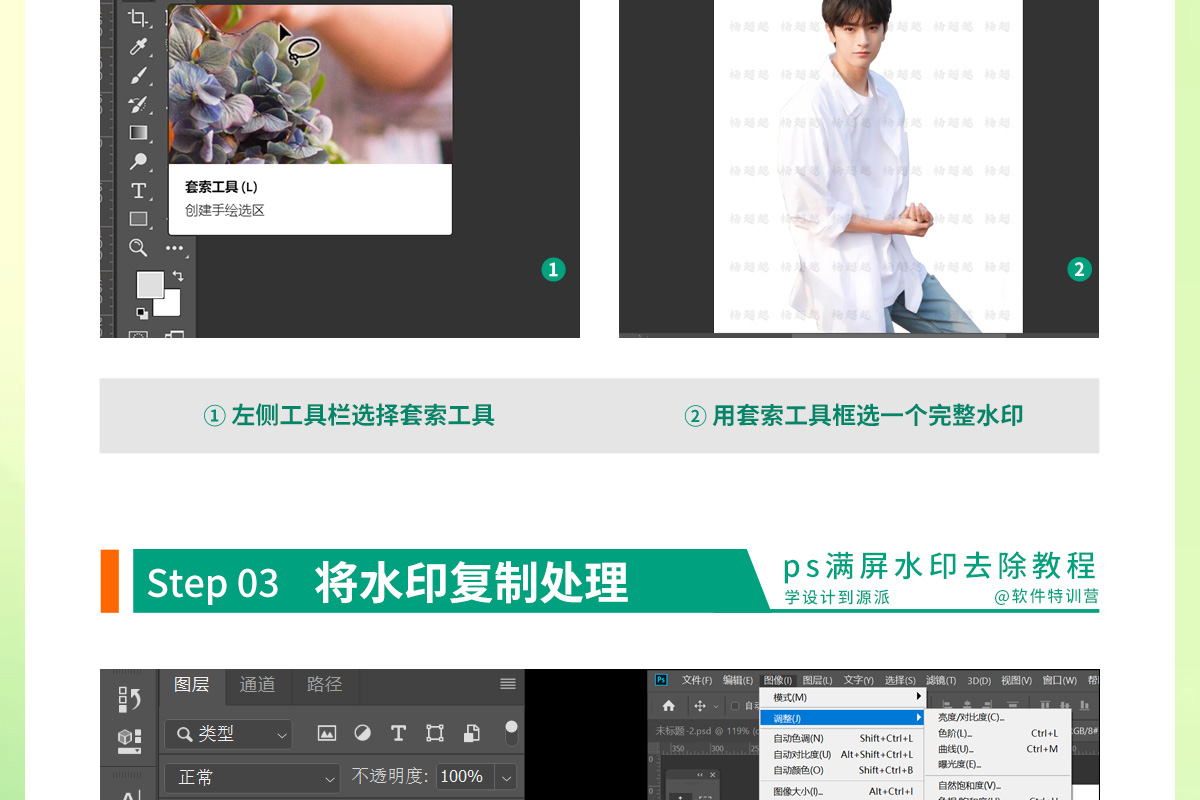Filter layers by pixel layer icon

(327, 733)
